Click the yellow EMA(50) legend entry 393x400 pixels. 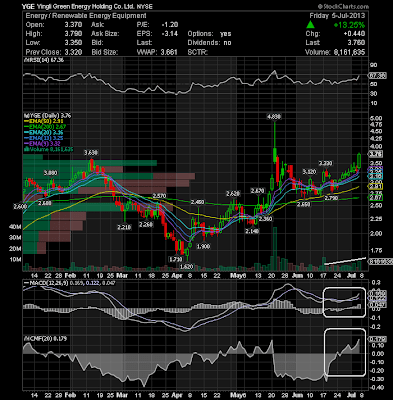point(45,121)
